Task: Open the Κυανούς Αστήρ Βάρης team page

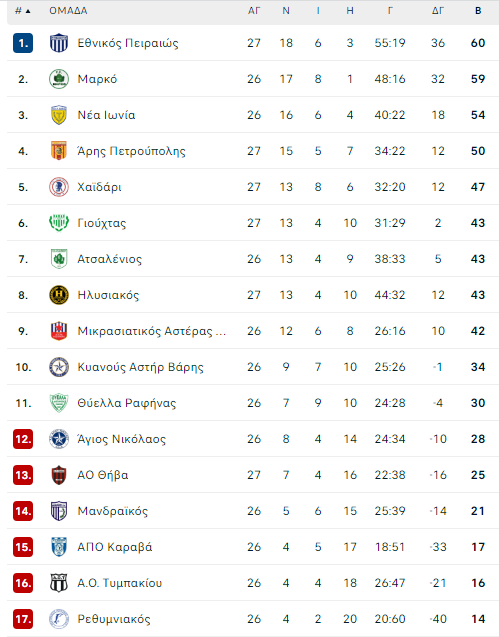Action: (x=141, y=367)
